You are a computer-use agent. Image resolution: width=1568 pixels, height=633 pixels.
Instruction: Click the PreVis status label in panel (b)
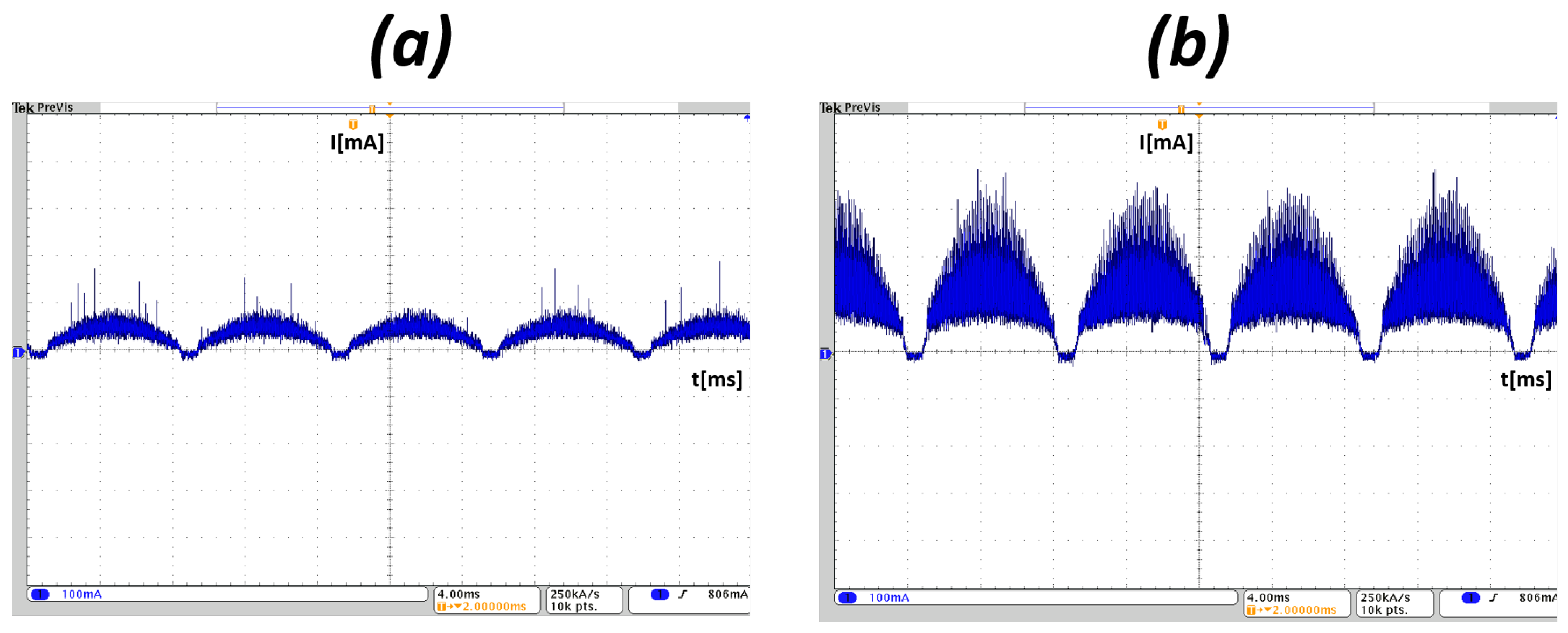click(862, 108)
